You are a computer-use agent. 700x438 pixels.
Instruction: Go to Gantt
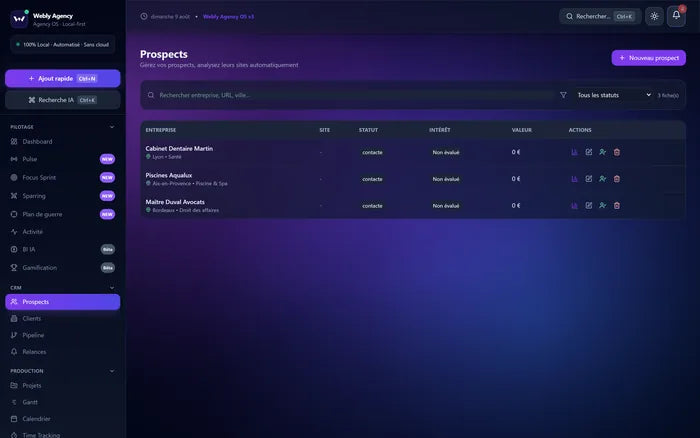click(x=62, y=402)
